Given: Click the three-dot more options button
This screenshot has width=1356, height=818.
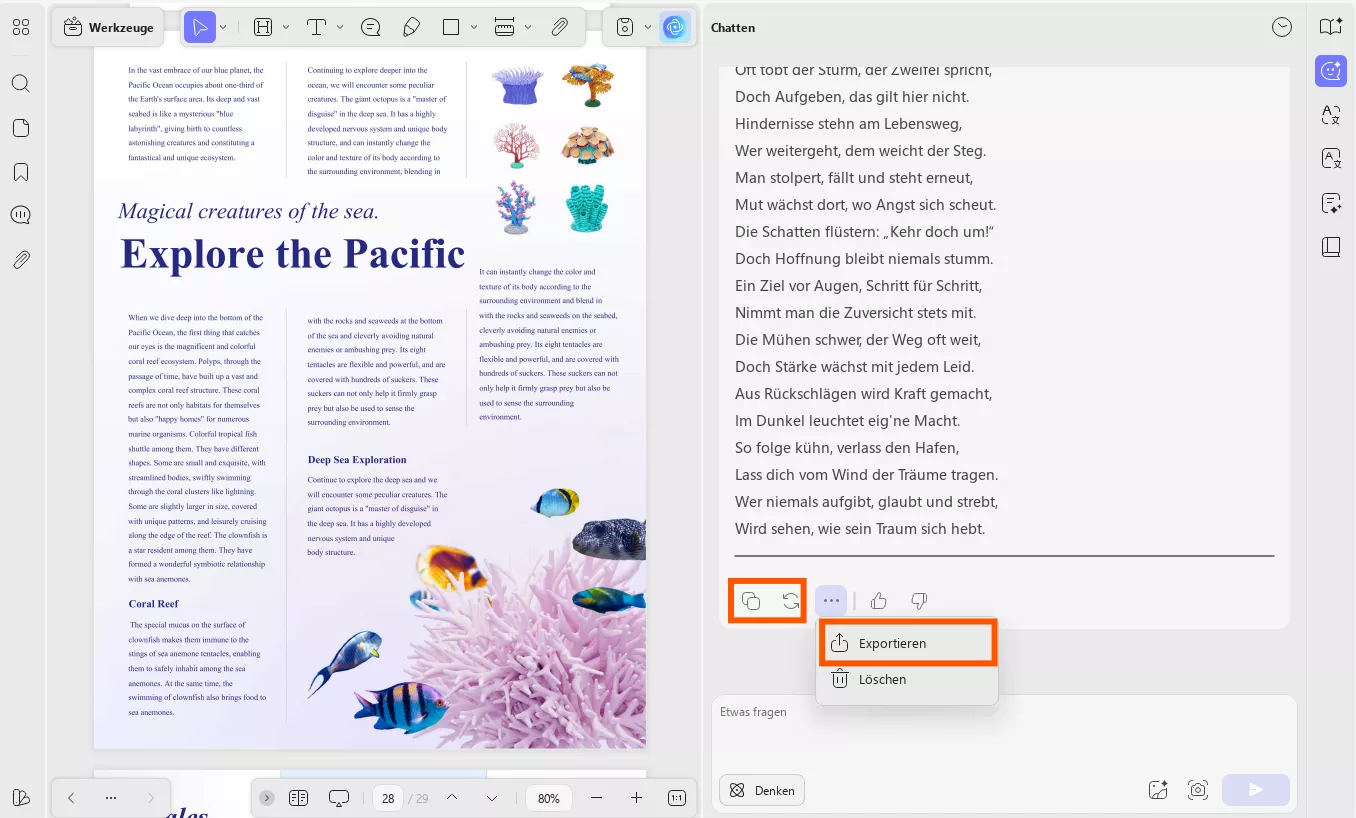Looking at the screenshot, I should pos(831,601).
